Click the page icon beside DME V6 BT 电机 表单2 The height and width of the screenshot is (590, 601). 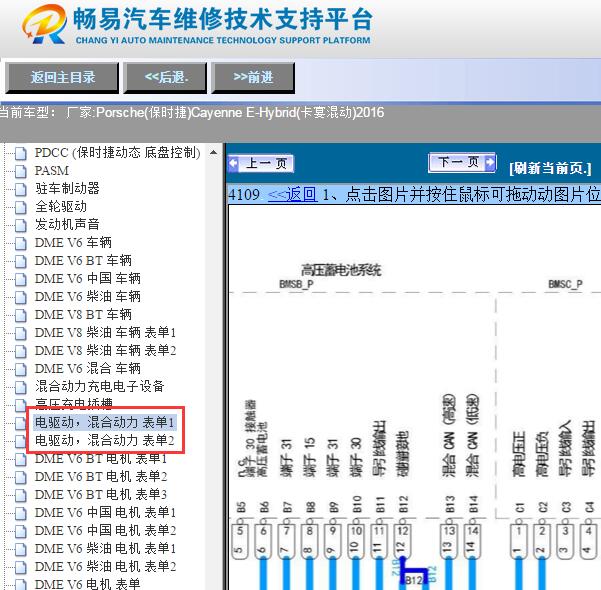click(21, 478)
